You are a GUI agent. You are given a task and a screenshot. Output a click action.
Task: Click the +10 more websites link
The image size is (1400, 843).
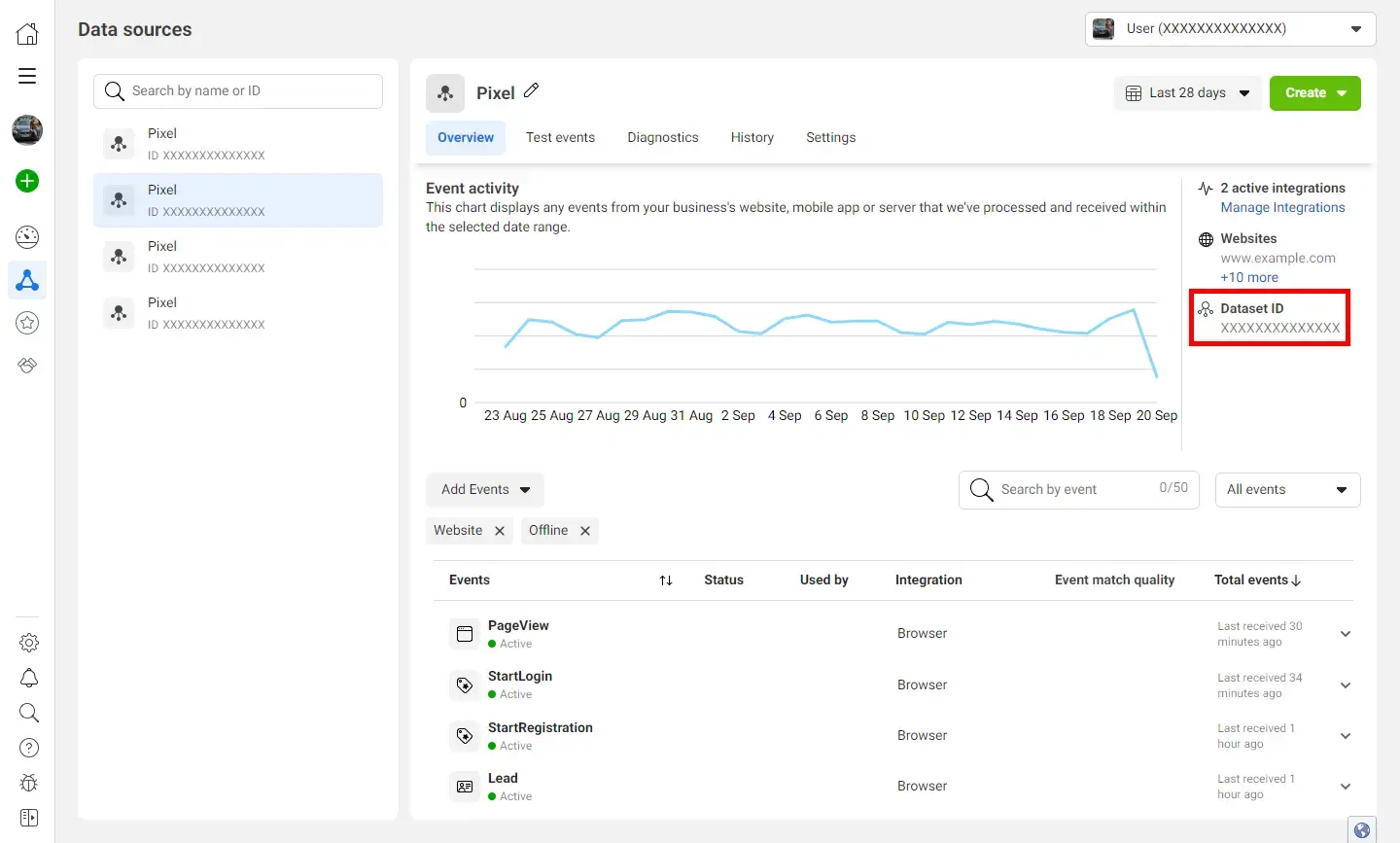1249,278
